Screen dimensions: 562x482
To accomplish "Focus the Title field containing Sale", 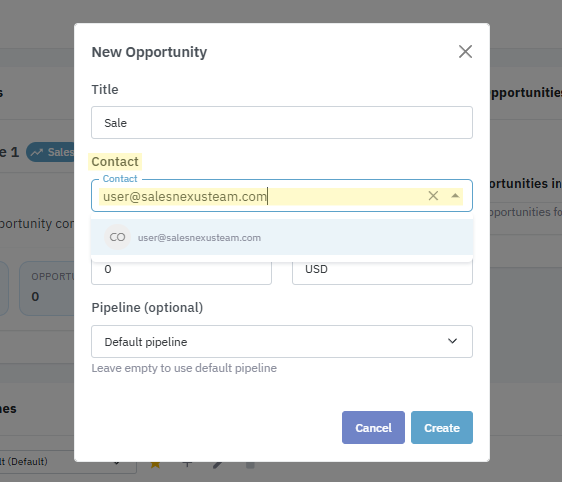I will tap(282, 123).
